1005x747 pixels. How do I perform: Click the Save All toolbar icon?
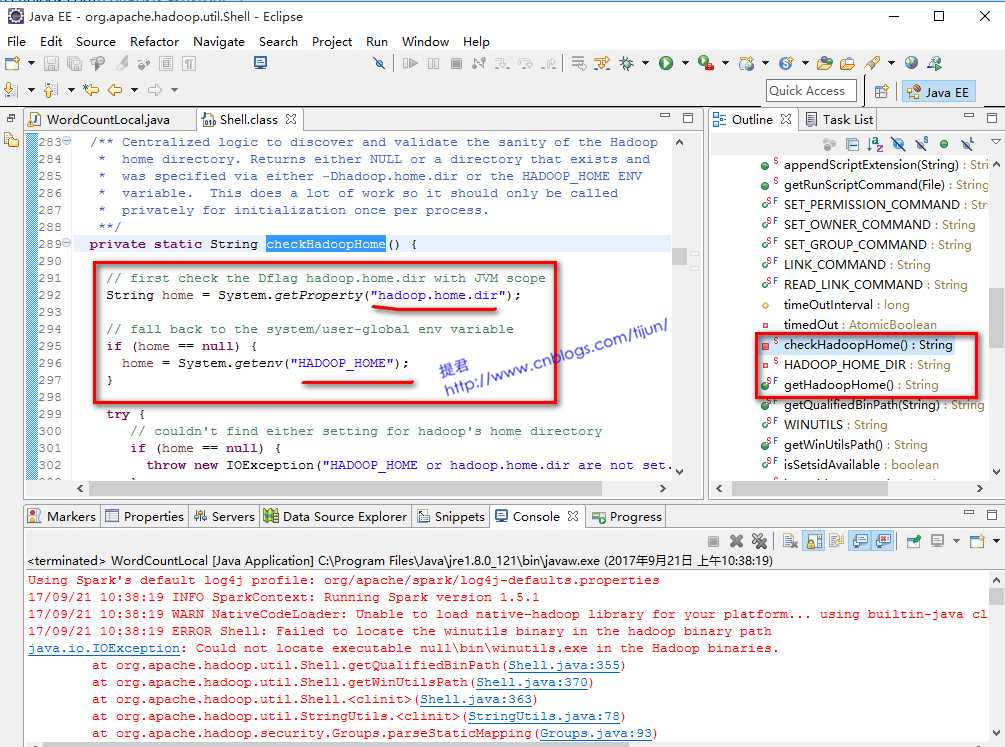tap(74, 63)
